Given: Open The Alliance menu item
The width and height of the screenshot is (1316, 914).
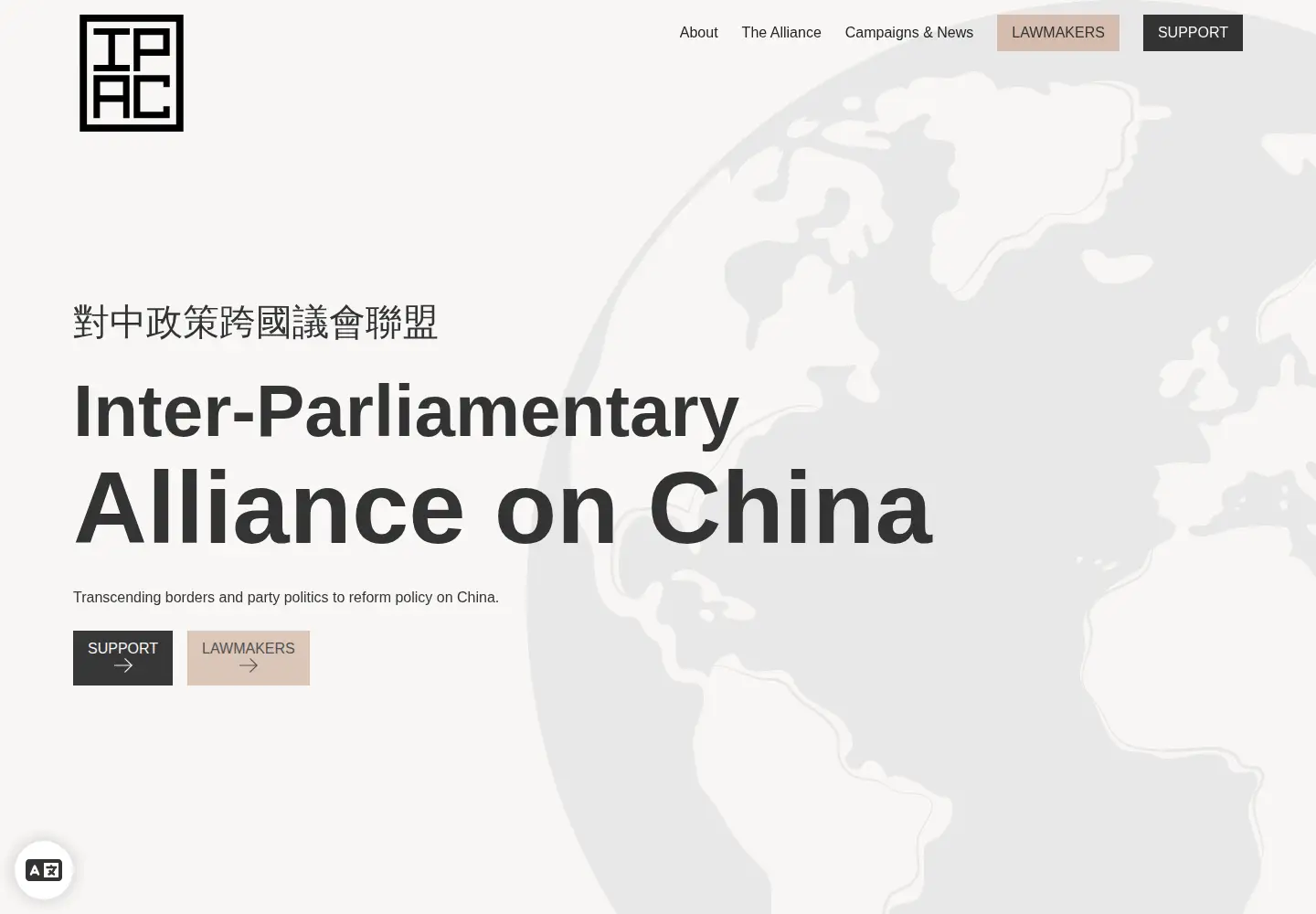Looking at the screenshot, I should tap(781, 33).
